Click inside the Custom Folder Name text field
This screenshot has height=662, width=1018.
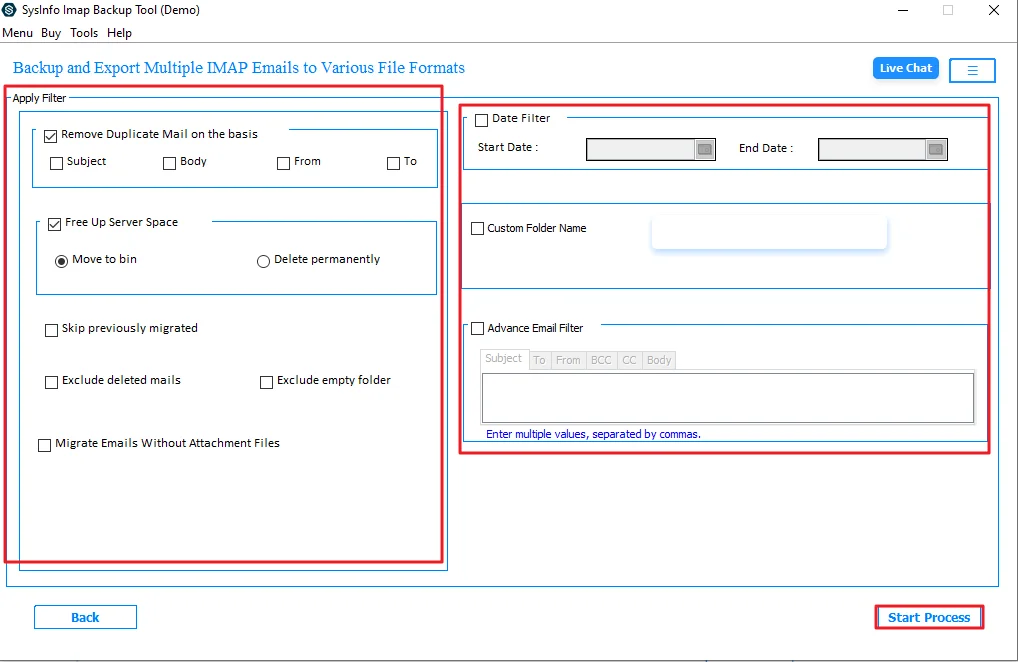[768, 232]
